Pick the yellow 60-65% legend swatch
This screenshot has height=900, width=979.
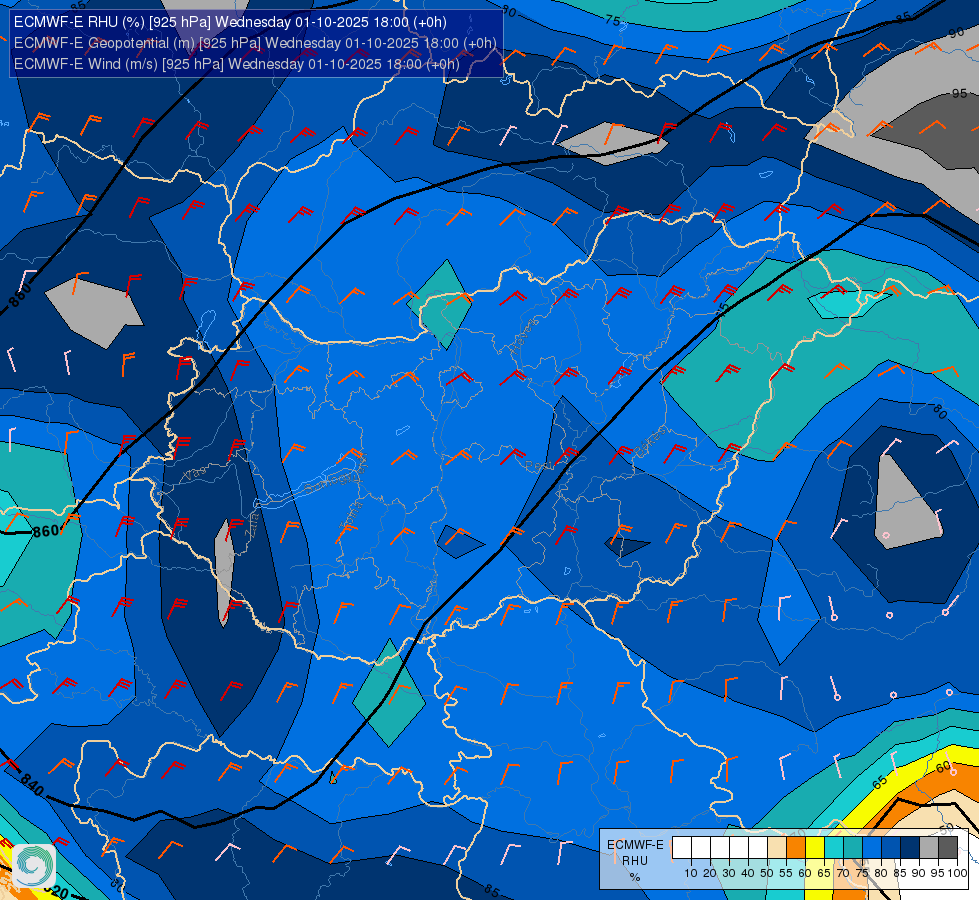(815, 848)
